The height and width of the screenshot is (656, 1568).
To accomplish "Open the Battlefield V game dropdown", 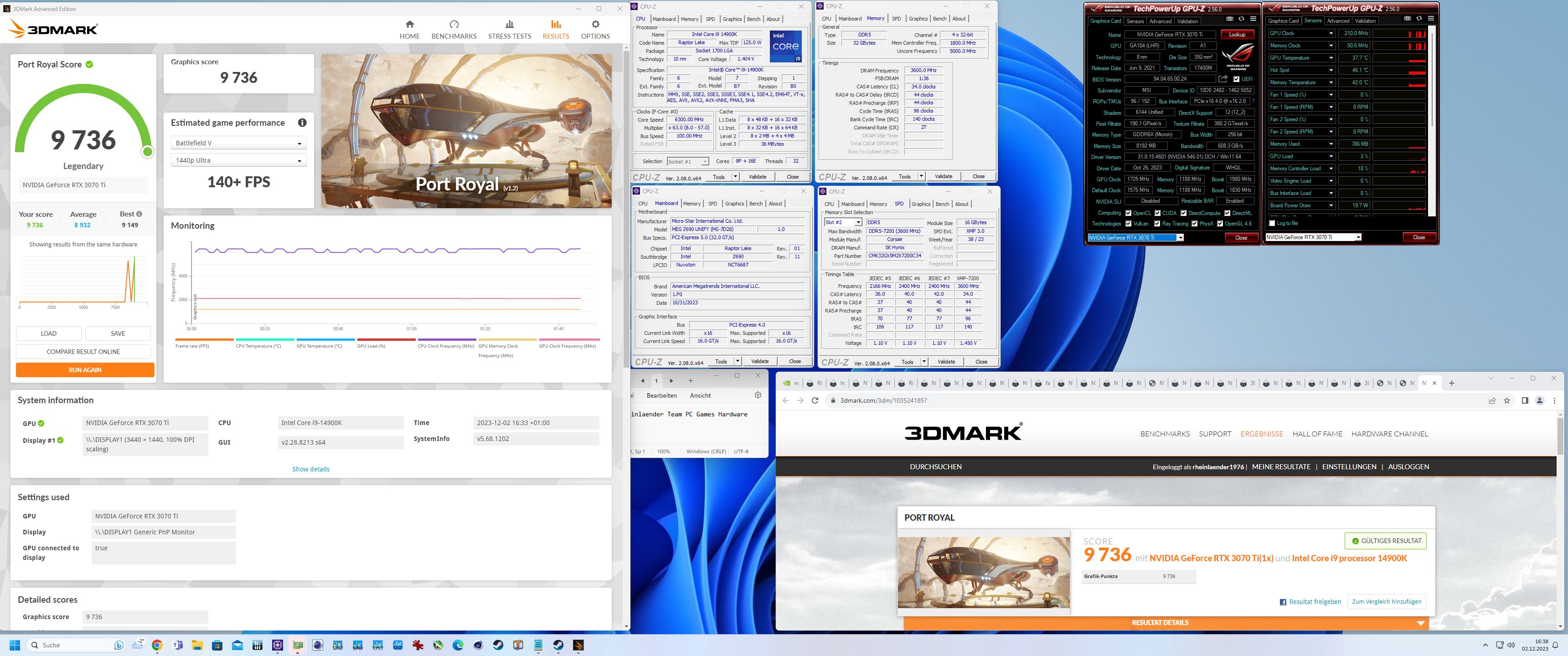I will point(238,143).
